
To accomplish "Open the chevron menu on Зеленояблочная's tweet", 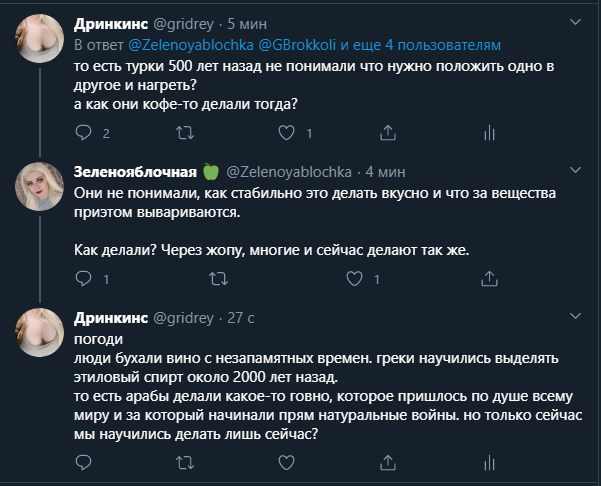I will click(x=574, y=168).
